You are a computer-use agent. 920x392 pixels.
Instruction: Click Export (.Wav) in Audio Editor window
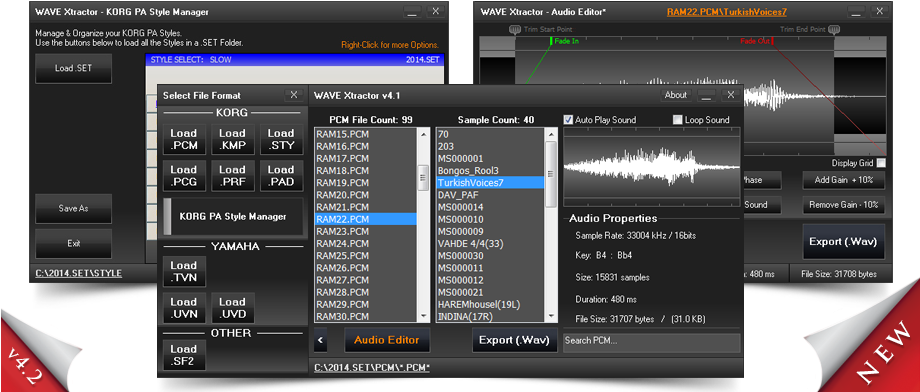(844, 241)
